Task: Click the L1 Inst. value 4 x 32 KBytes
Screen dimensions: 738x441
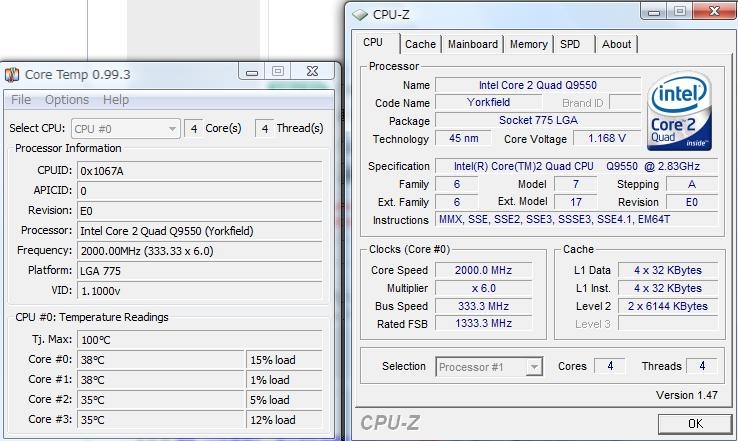Action: [667, 288]
